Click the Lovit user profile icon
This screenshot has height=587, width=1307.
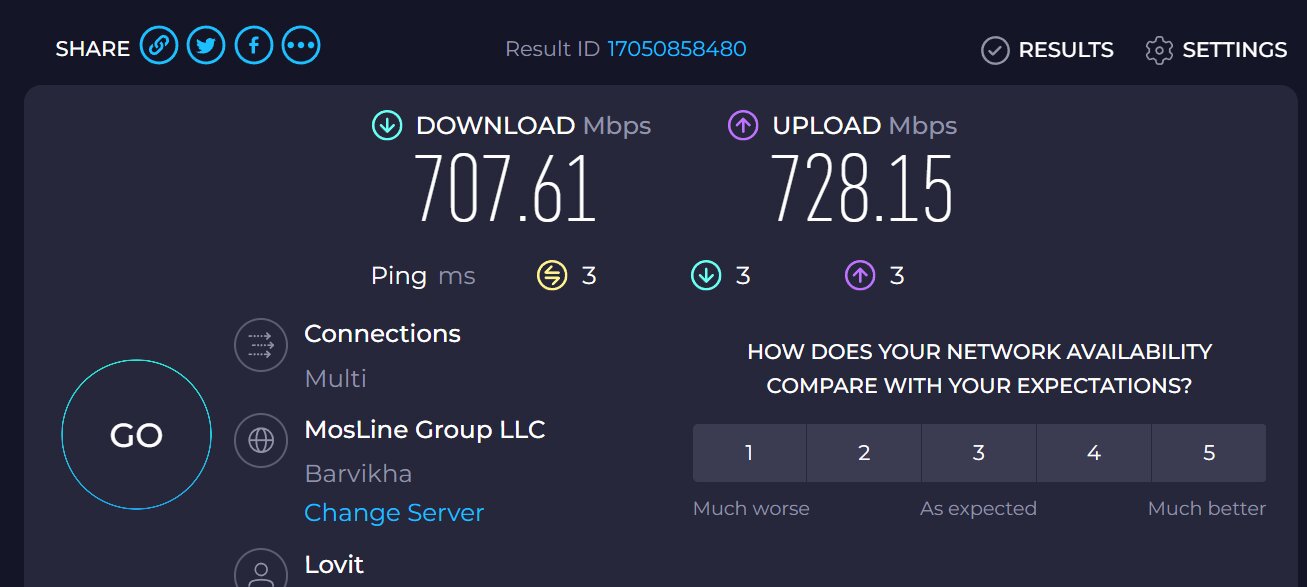click(x=261, y=567)
